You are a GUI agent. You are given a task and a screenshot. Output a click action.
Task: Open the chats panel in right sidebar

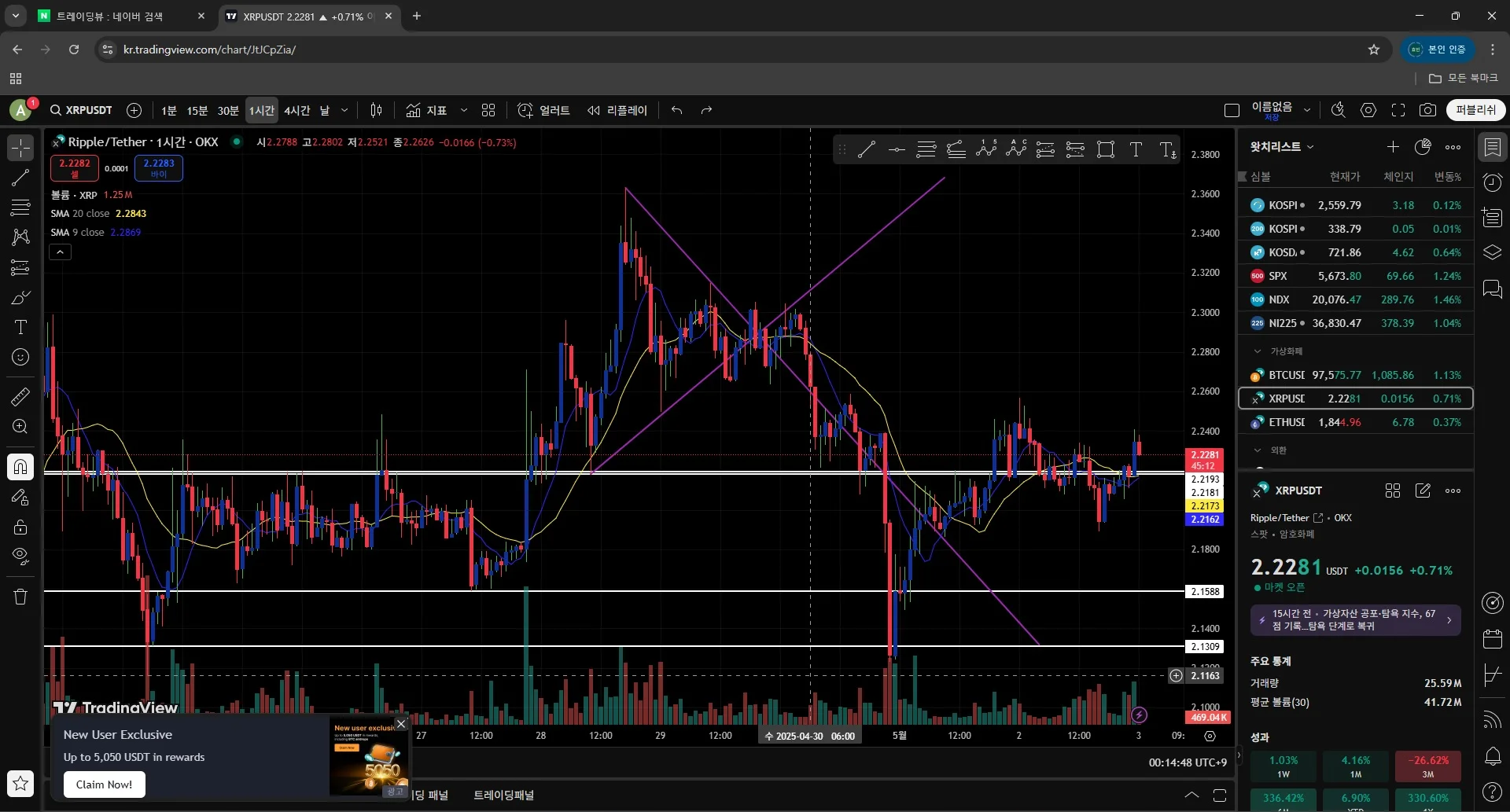pos(1492,289)
